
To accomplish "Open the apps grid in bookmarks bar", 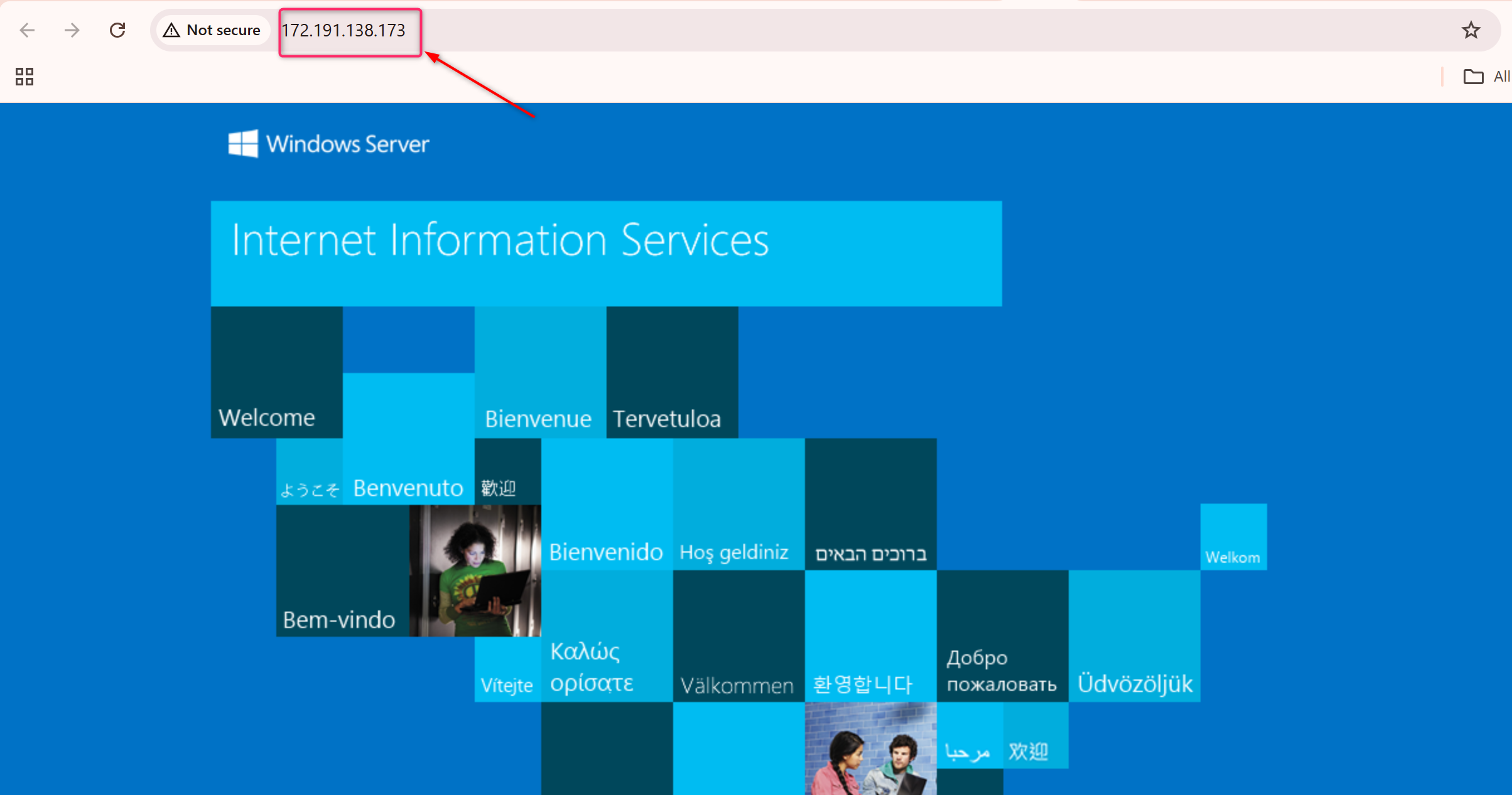I will [x=24, y=77].
